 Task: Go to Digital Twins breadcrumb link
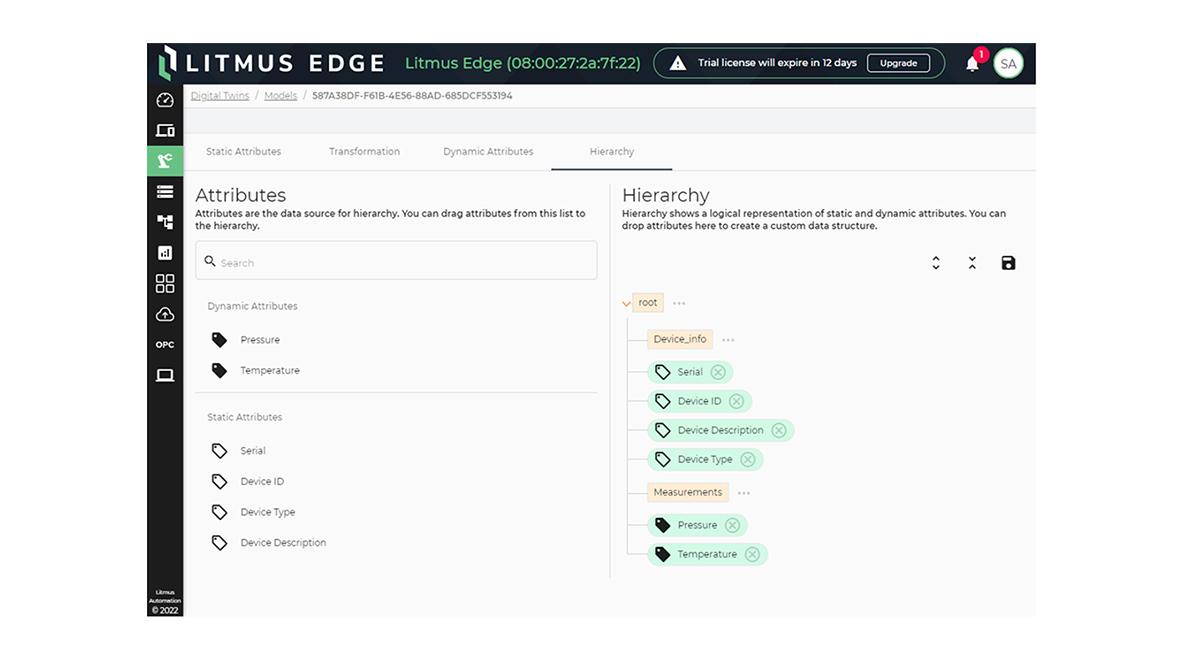pyautogui.click(x=220, y=96)
